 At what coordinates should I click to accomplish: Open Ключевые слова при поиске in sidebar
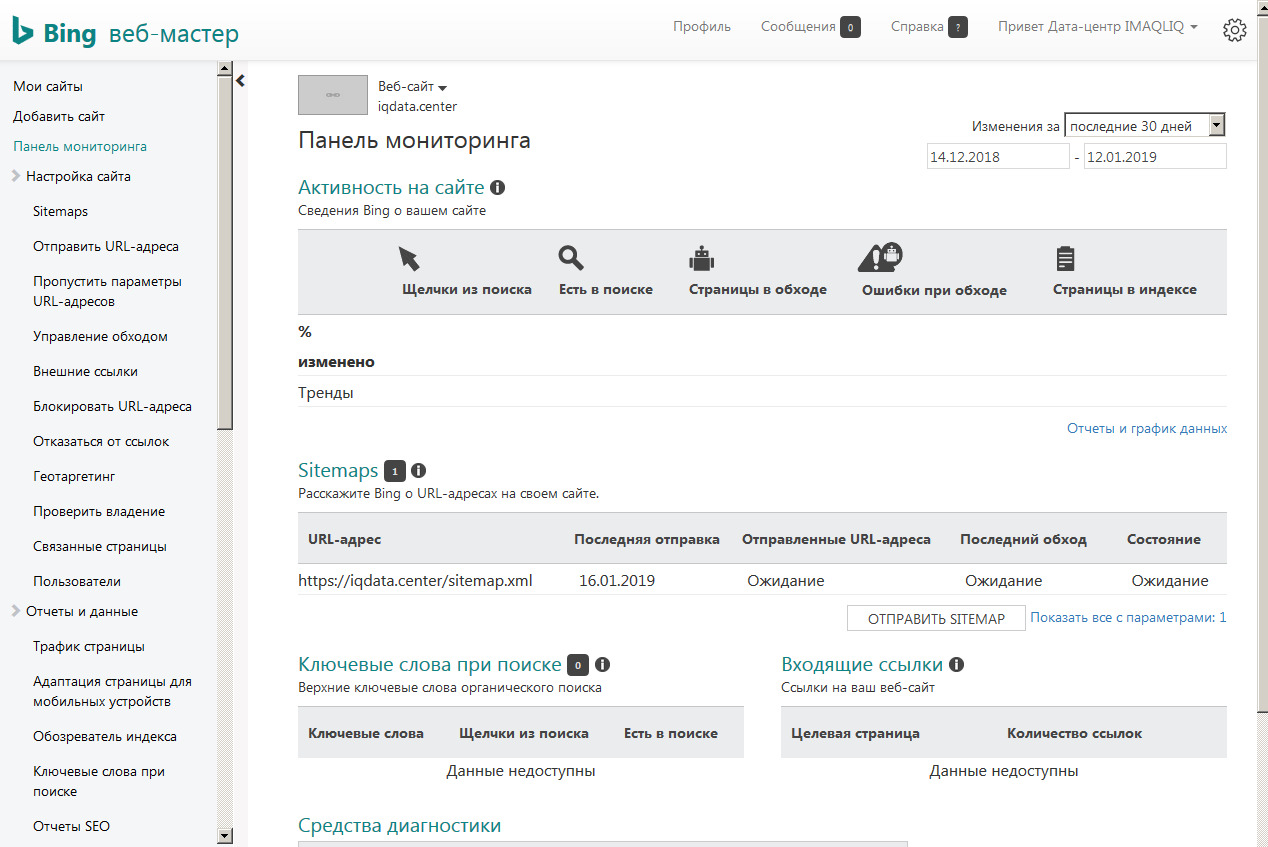(99, 781)
